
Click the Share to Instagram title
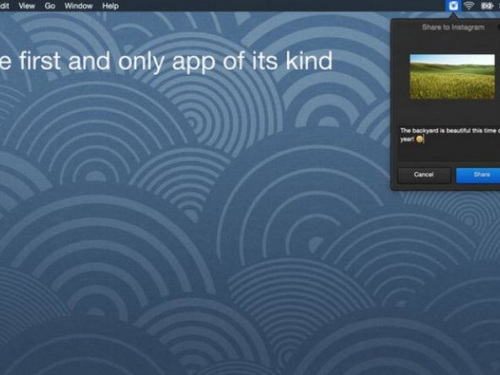coord(453,27)
